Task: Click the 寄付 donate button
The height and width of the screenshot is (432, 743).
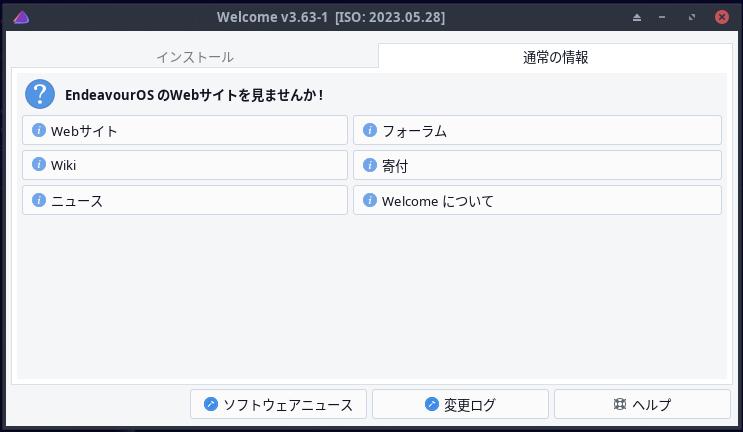Action: (537, 165)
